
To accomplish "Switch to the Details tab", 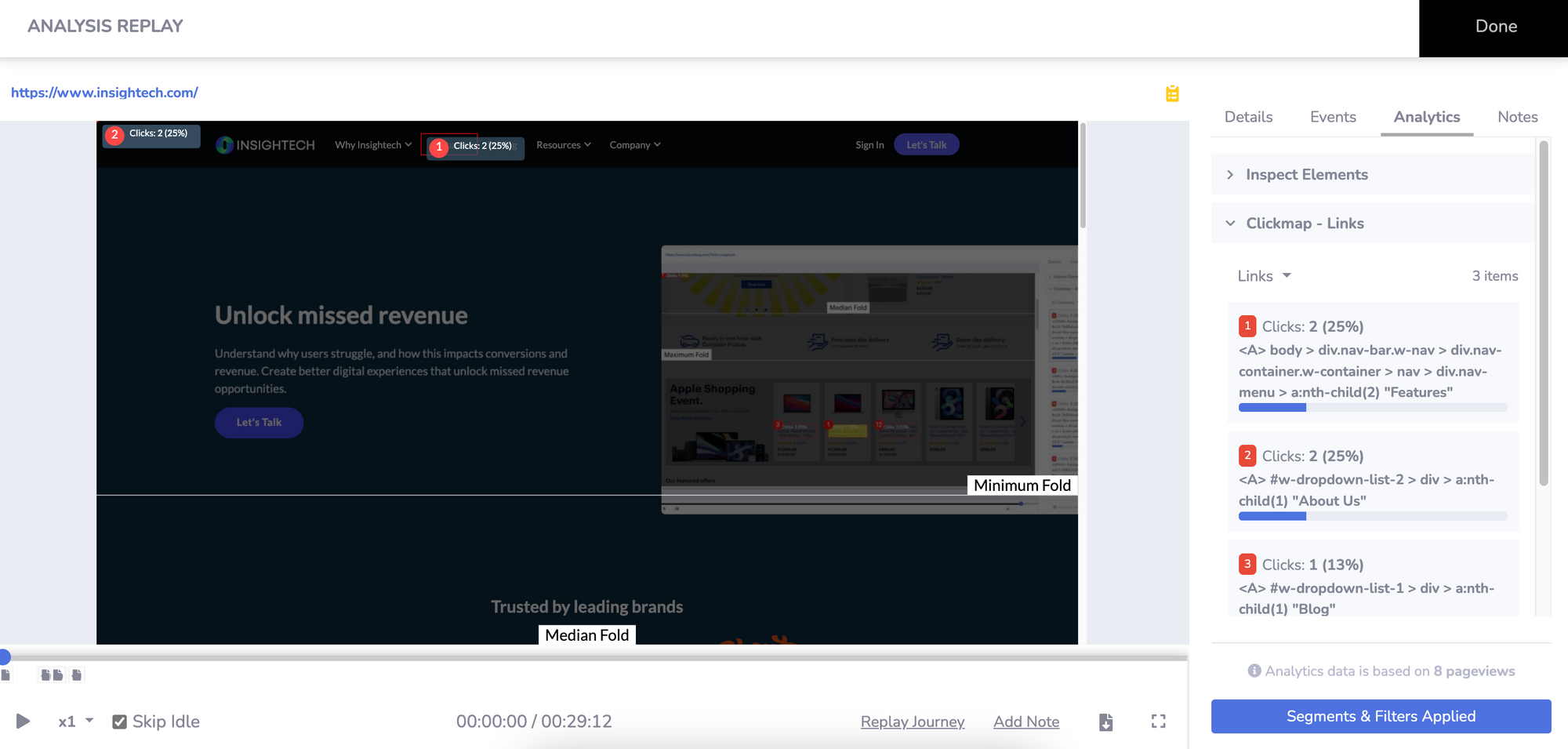I will click(x=1248, y=117).
